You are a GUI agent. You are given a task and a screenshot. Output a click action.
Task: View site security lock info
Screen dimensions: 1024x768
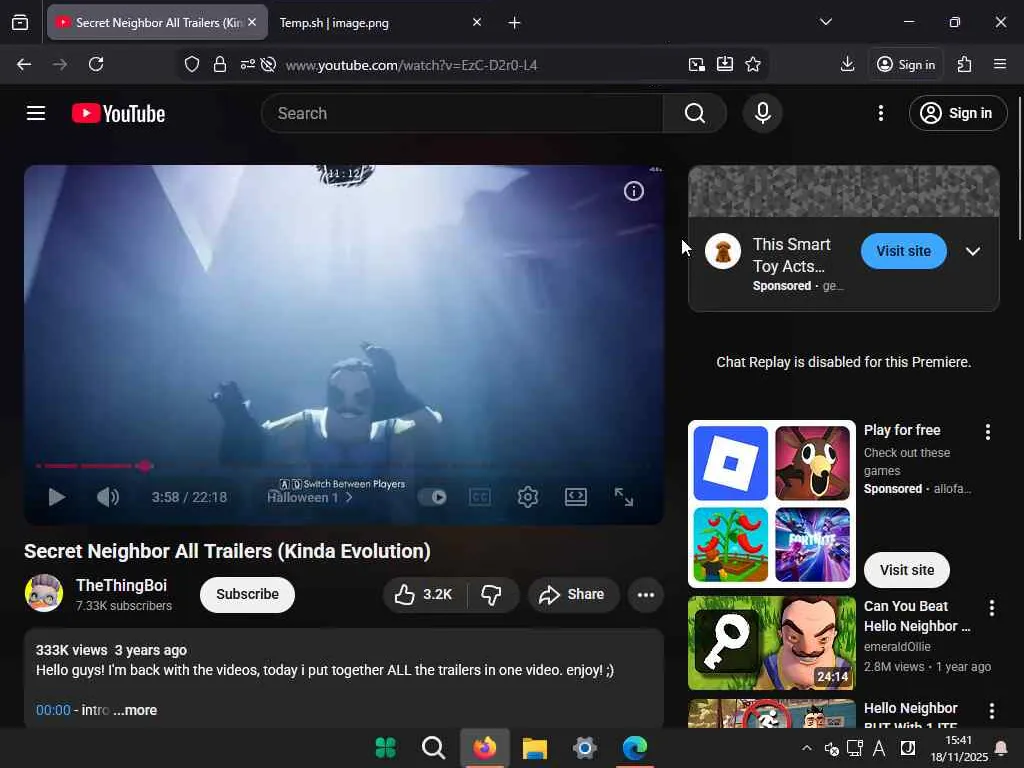coord(220,64)
